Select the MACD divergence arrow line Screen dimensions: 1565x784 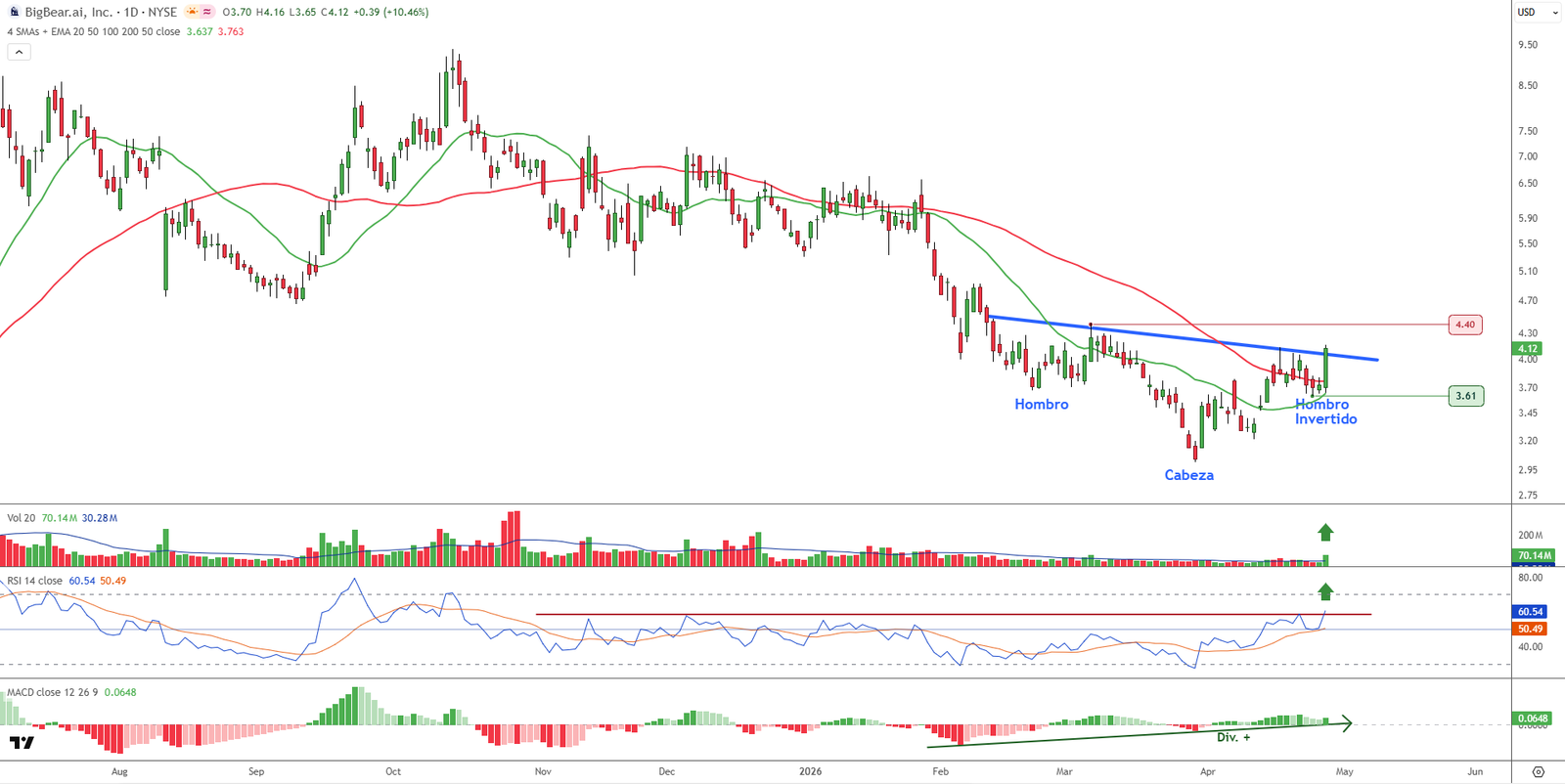pyautogui.click(x=1135, y=735)
